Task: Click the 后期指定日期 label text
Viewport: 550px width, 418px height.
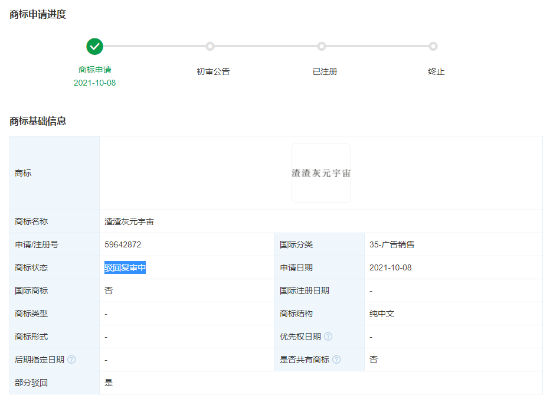Action: coord(40,359)
